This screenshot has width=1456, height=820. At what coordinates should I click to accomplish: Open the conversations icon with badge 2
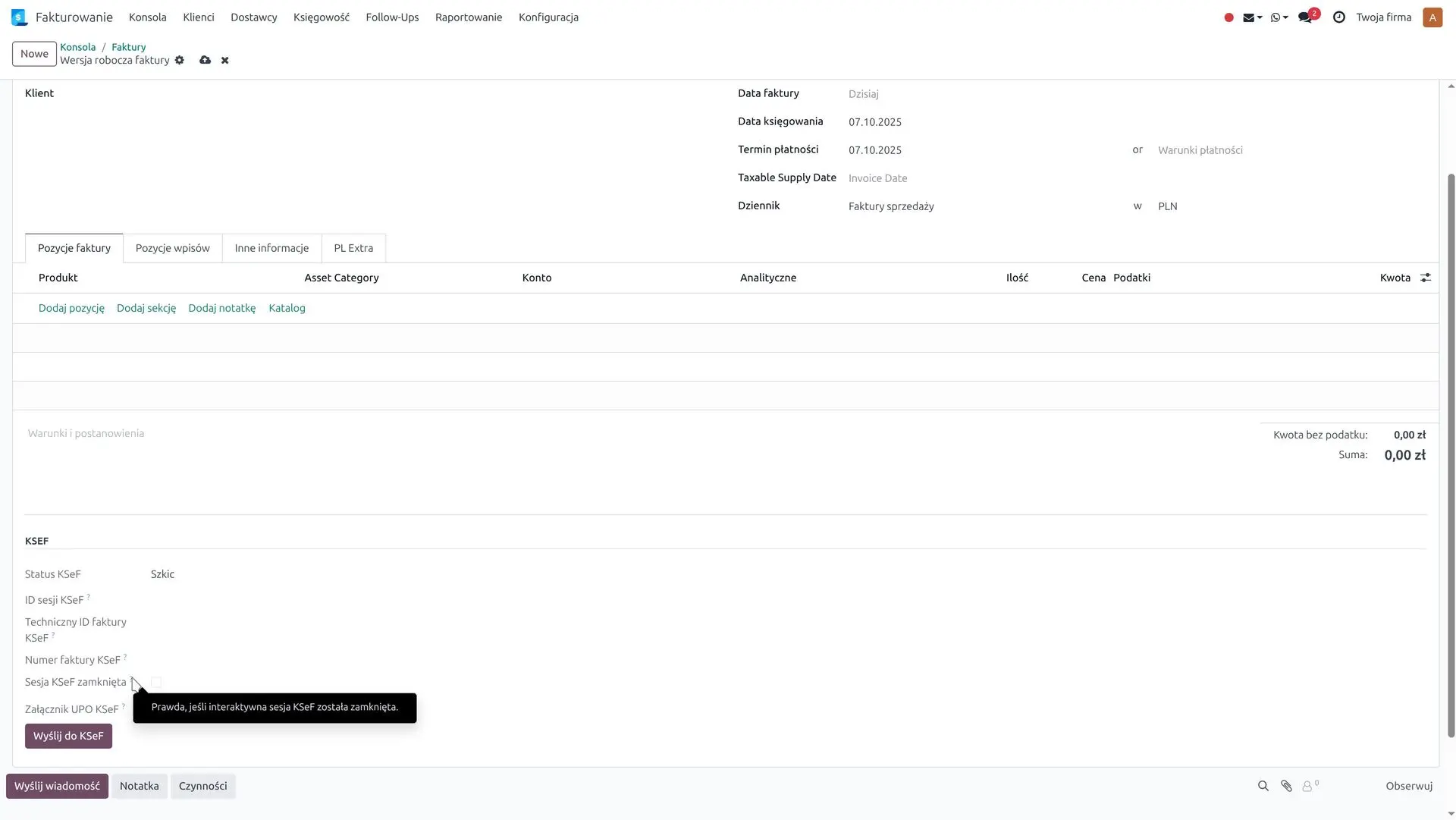pyautogui.click(x=1305, y=17)
